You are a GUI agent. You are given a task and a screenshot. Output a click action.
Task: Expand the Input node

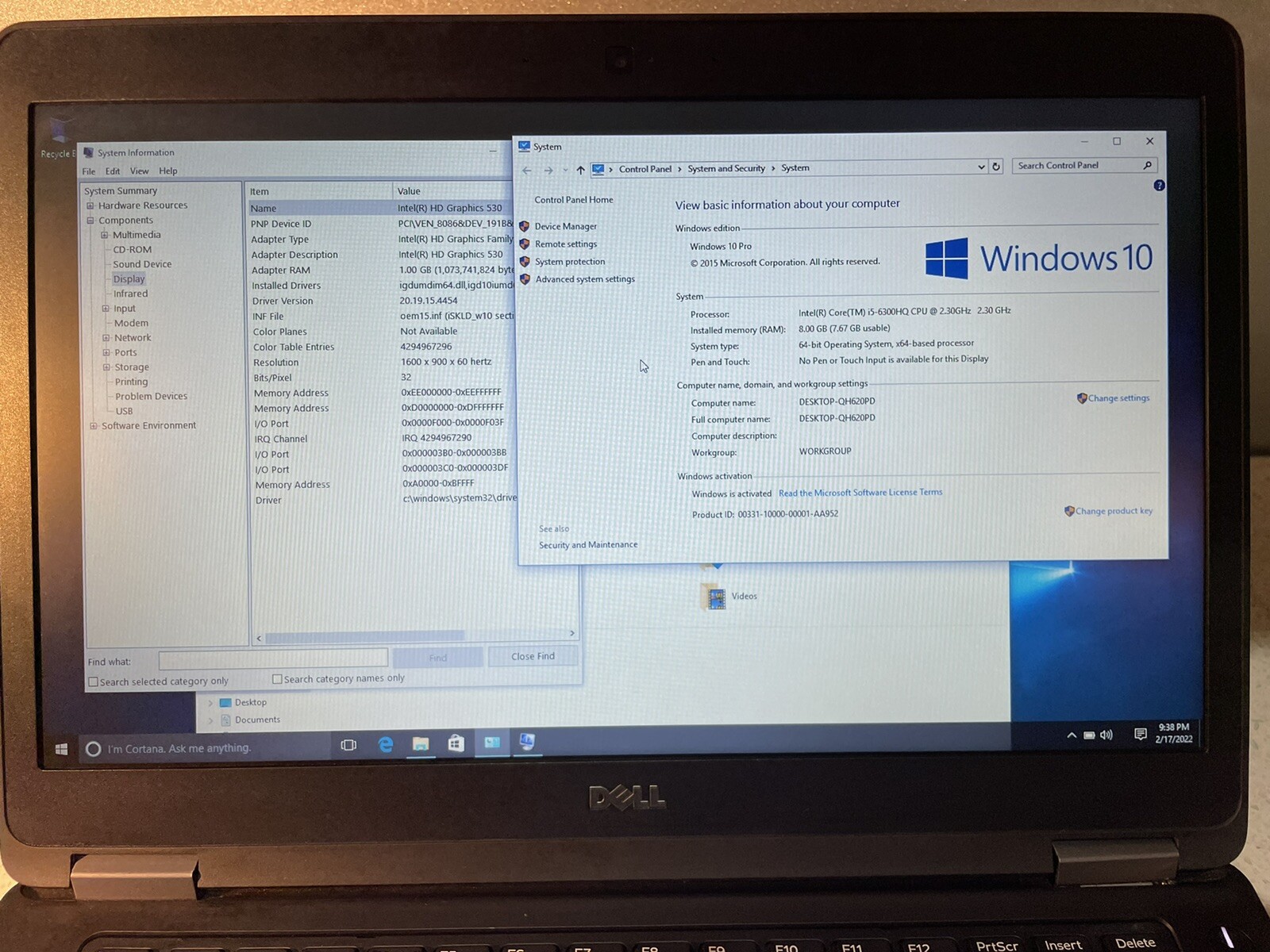[x=106, y=309]
